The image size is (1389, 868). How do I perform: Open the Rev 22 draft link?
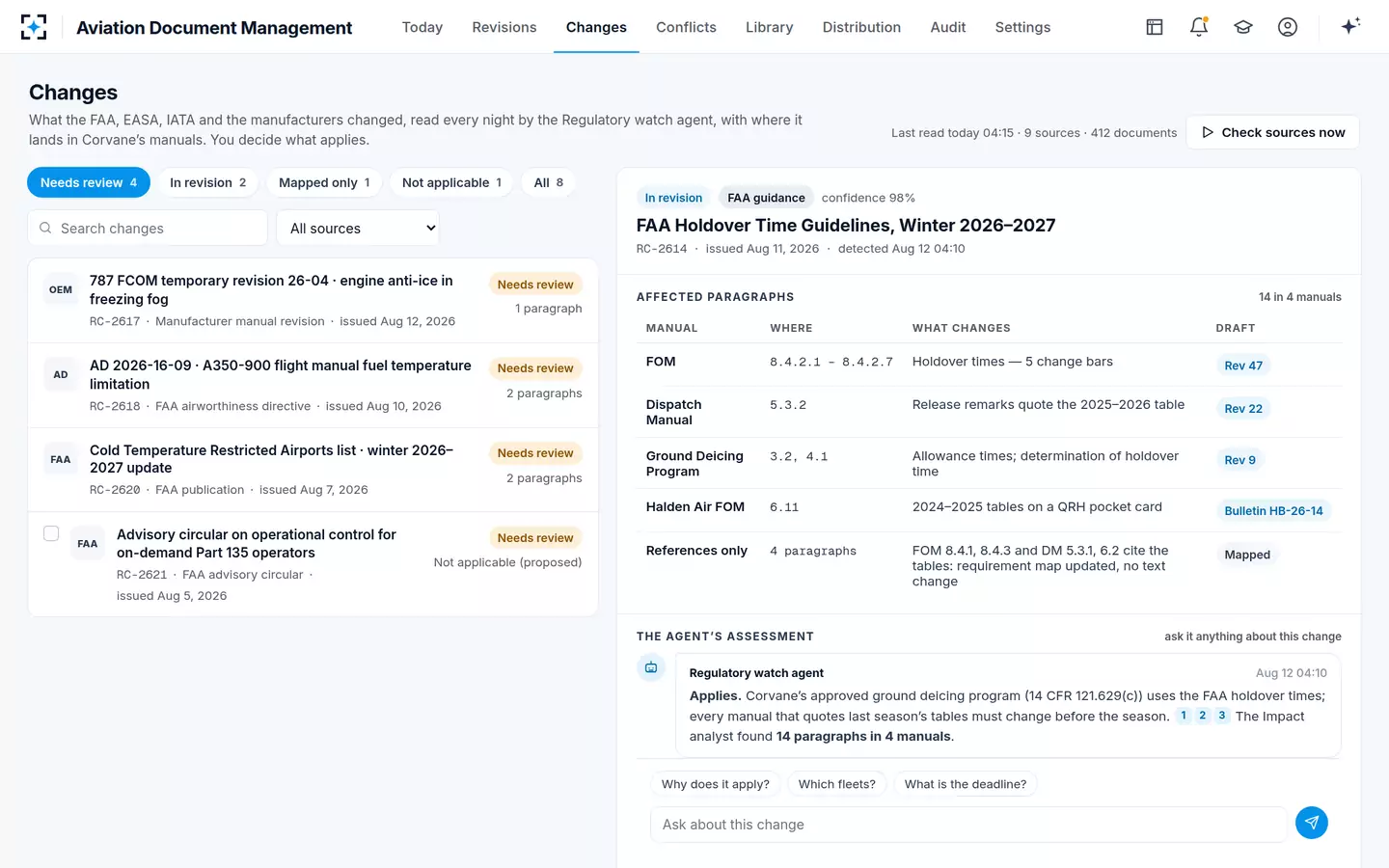point(1243,409)
